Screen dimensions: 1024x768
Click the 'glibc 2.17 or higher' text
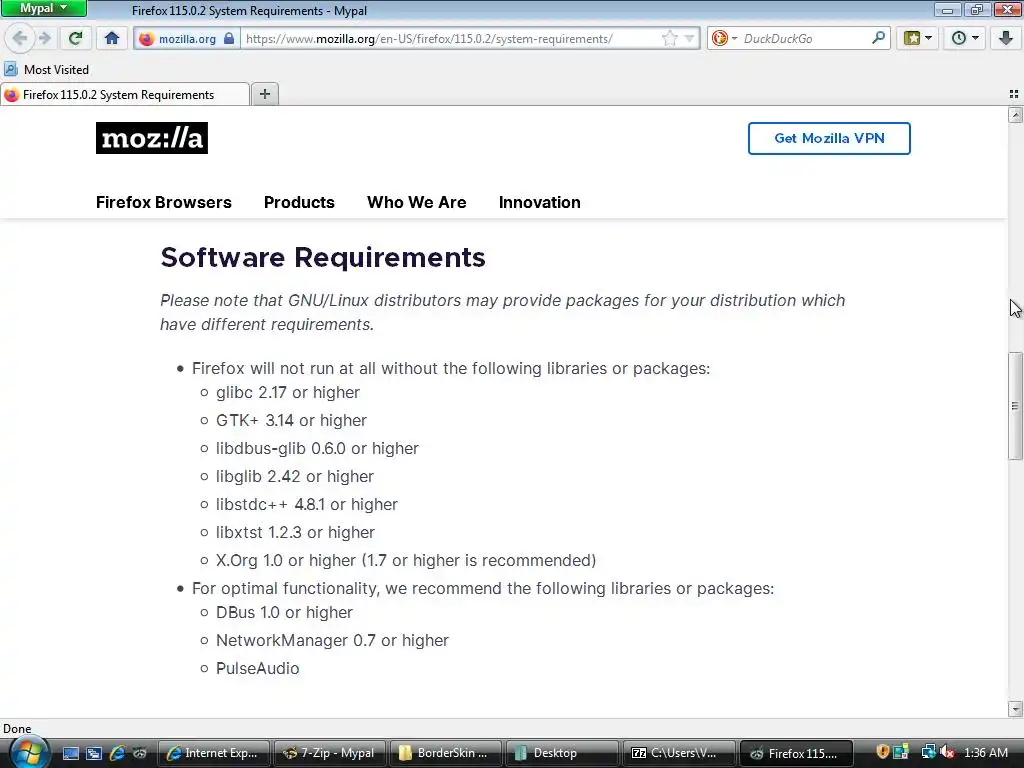coord(288,392)
